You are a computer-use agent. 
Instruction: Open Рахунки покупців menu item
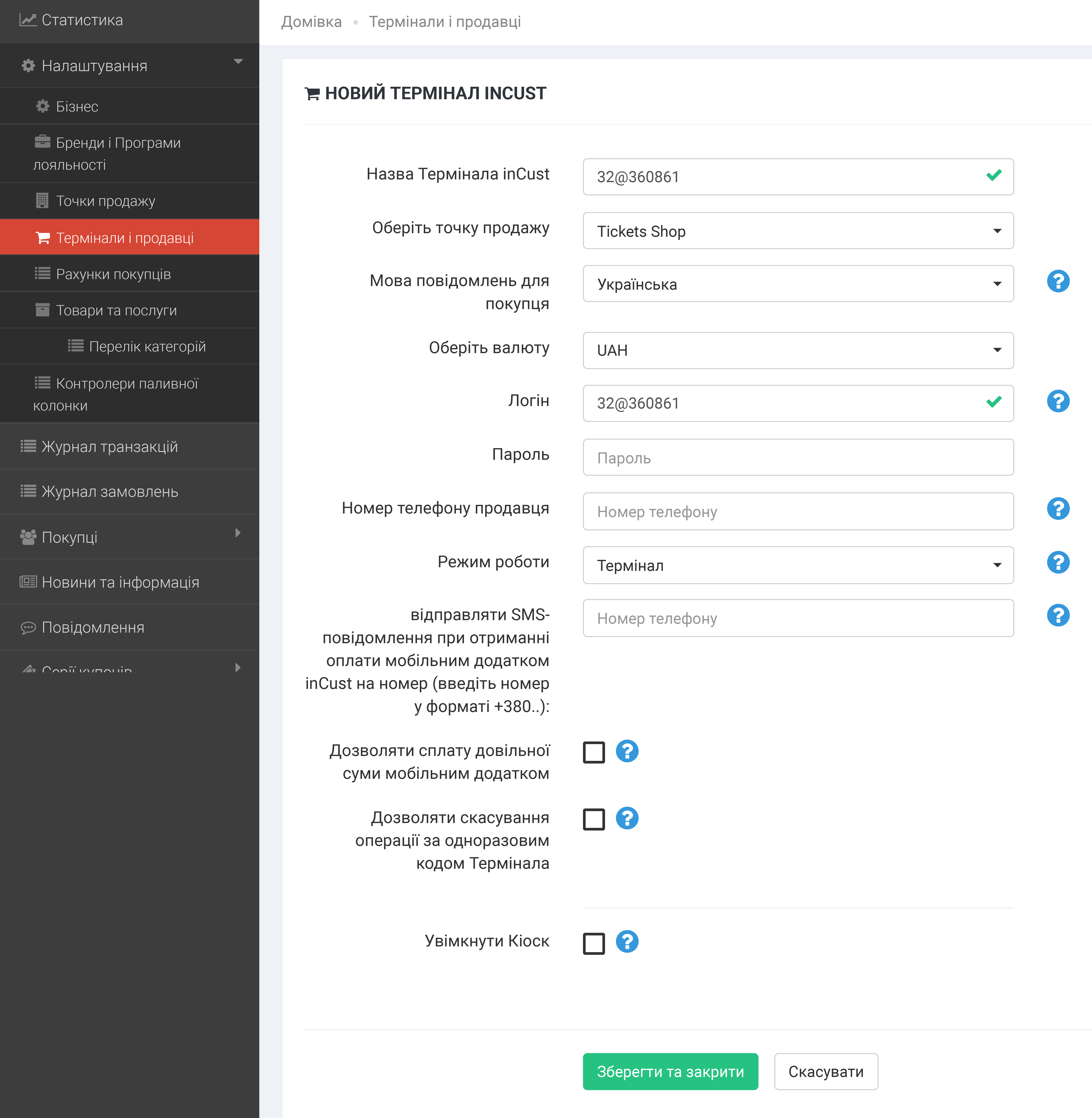tap(130, 274)
